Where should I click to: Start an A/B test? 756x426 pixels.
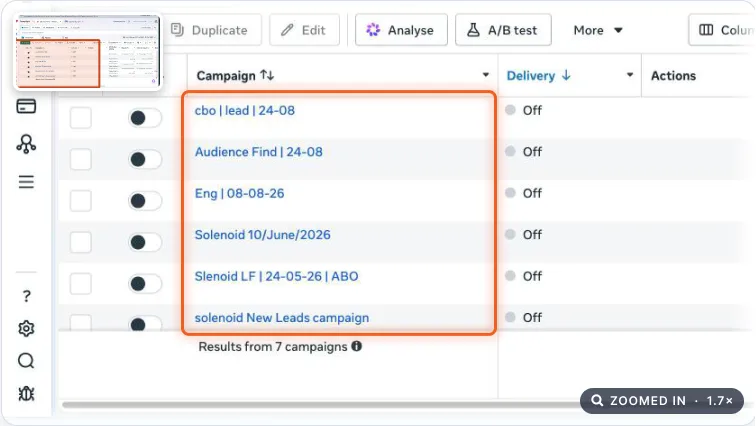tap(503, 30)
